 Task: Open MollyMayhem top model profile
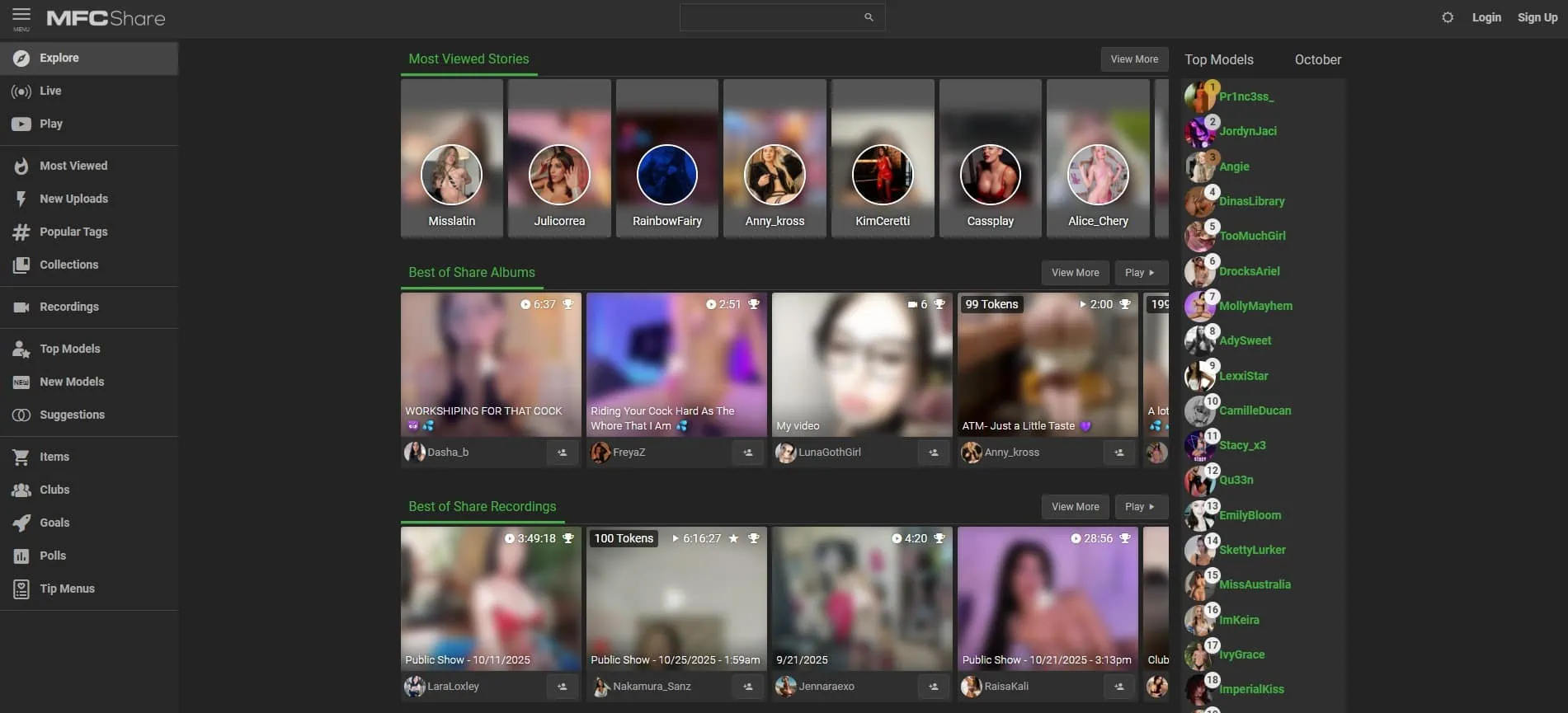(1255, 307)
